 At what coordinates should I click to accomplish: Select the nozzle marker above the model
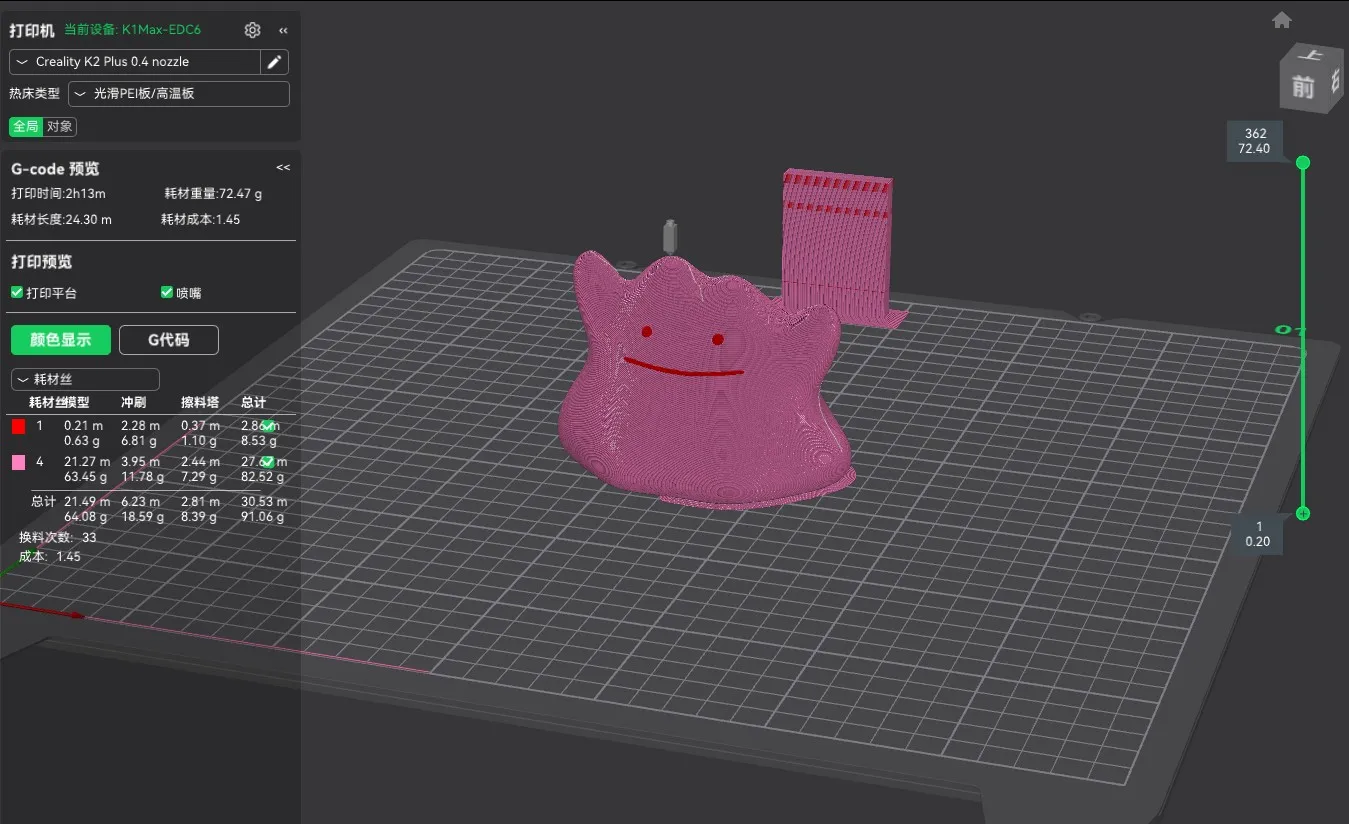pos(670,236)
